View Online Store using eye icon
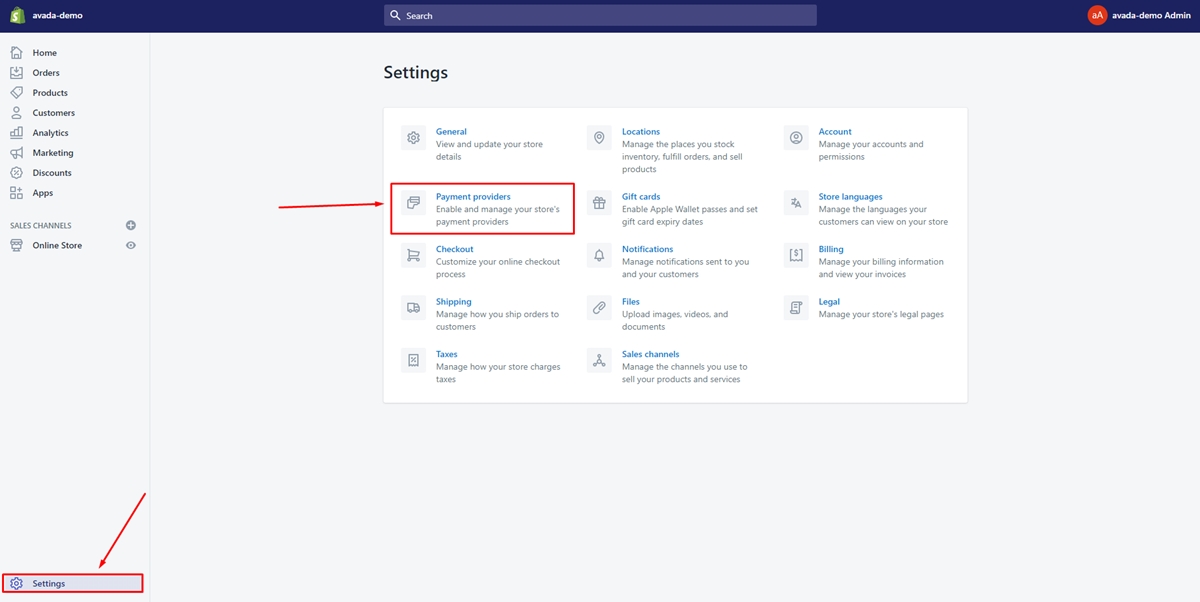The width and height of the screenshot is (1200, 602). coord(131,245)
